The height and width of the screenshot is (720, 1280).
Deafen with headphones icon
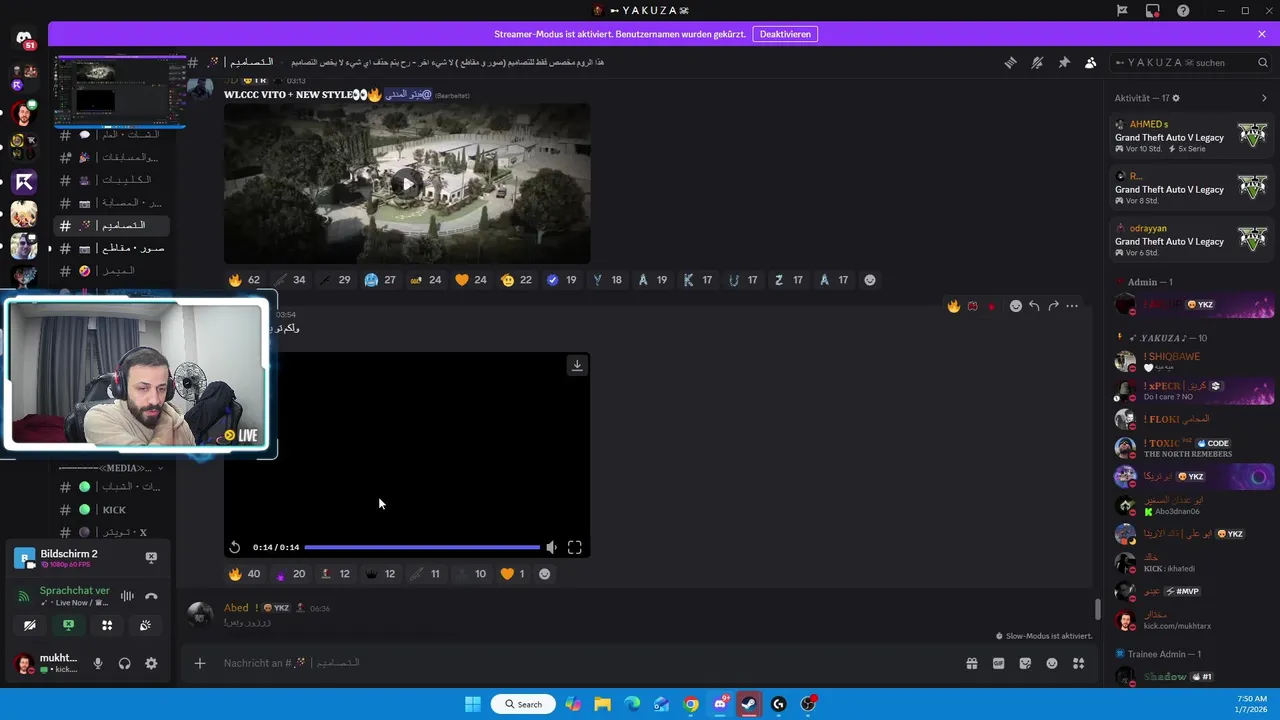click(x=125, y=663)
